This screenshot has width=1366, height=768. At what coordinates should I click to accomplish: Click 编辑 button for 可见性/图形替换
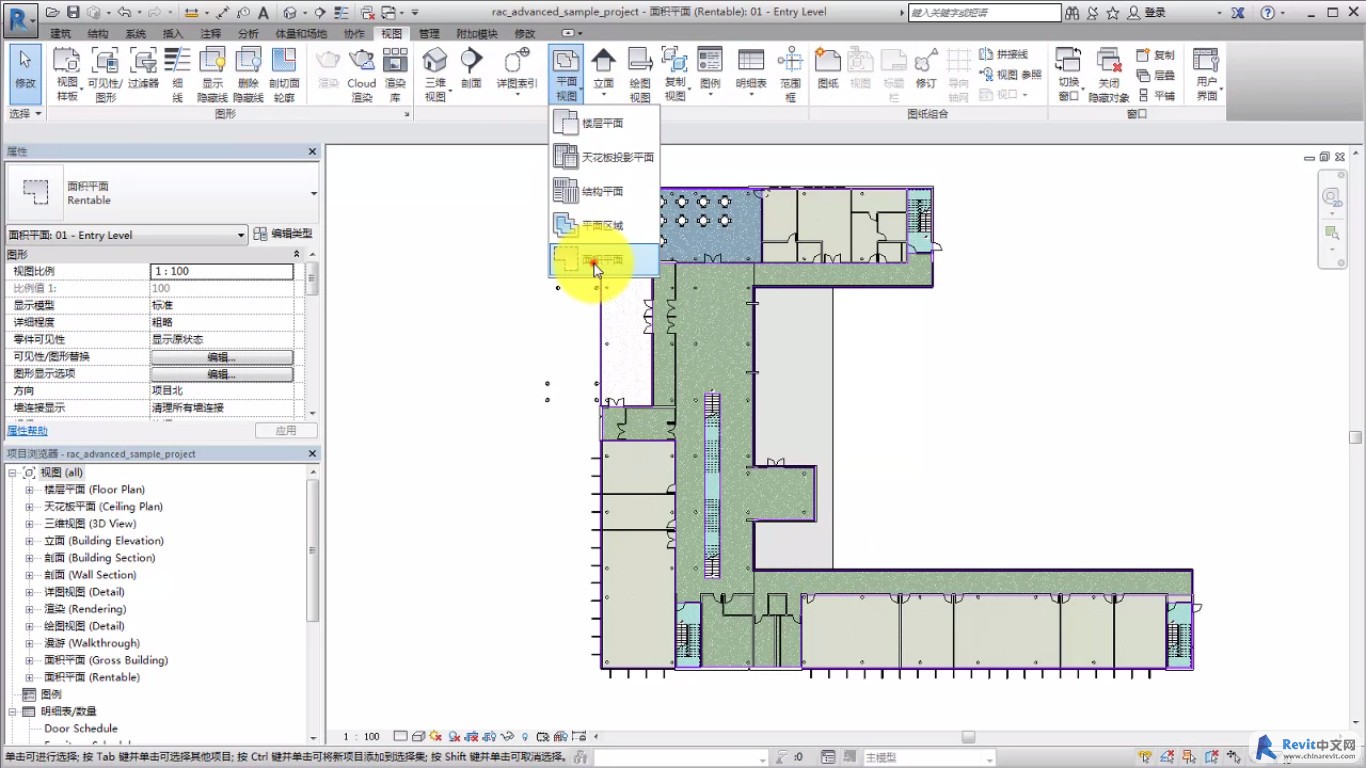click(222, 357)
